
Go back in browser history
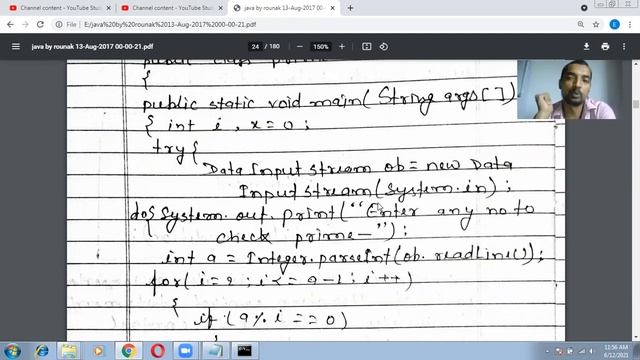point(10,24)
